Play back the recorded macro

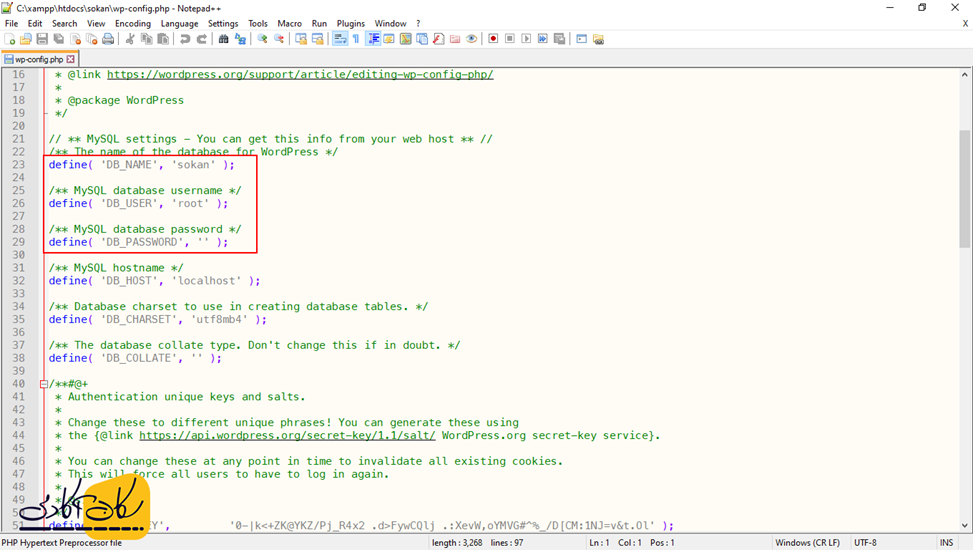tap(526, 39)
